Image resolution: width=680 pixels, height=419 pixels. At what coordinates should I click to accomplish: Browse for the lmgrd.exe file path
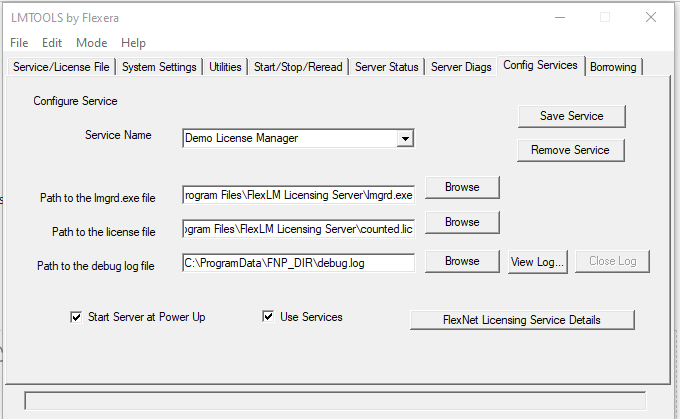[x=462, y=187]
